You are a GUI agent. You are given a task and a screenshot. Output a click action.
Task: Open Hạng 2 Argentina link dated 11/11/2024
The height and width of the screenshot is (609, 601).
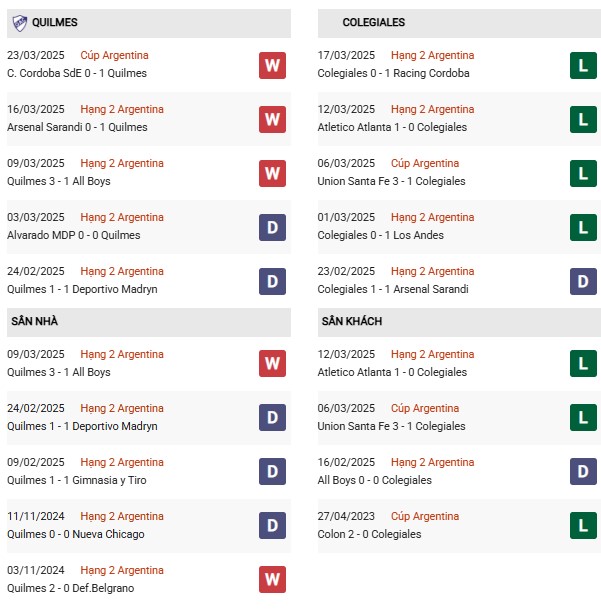[122, 516]
